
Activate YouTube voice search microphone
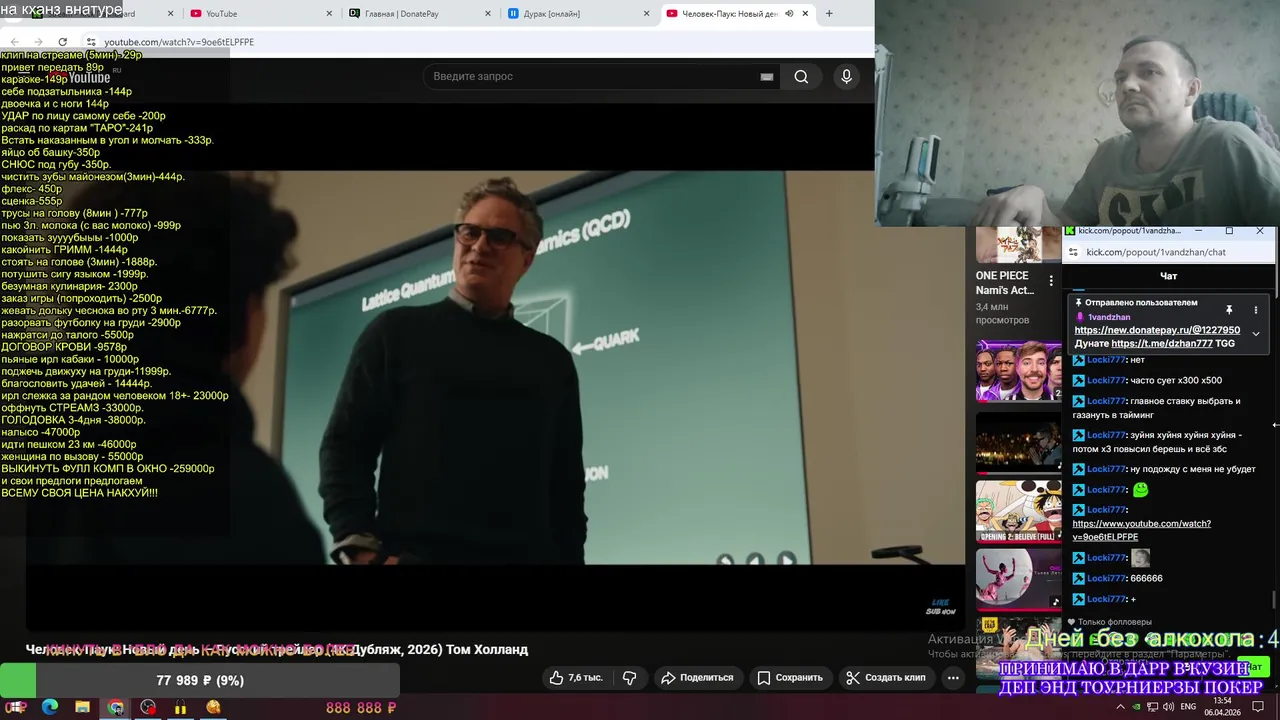tap(846, 76)
